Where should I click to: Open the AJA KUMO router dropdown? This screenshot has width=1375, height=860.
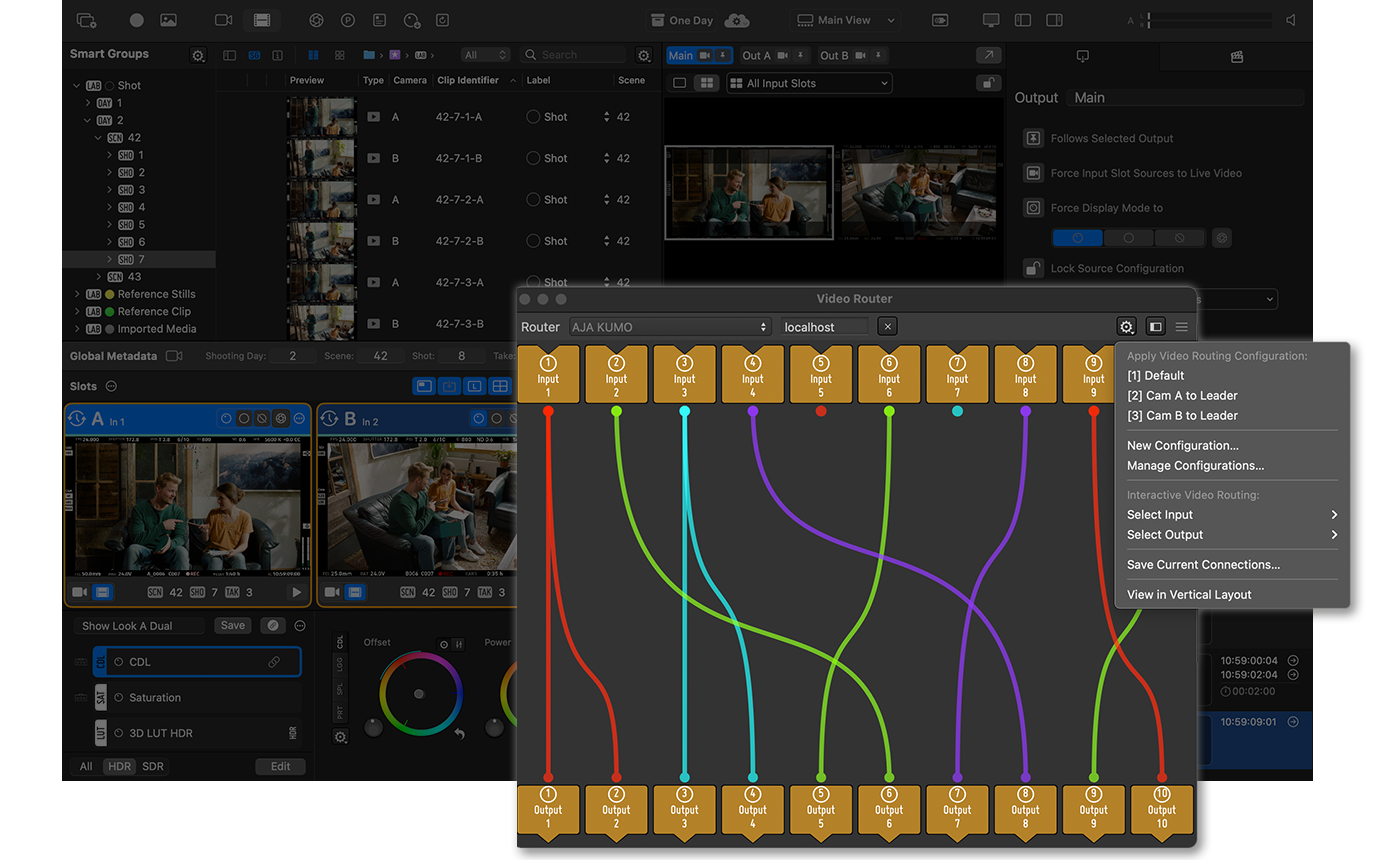click(x=670, y=327)
